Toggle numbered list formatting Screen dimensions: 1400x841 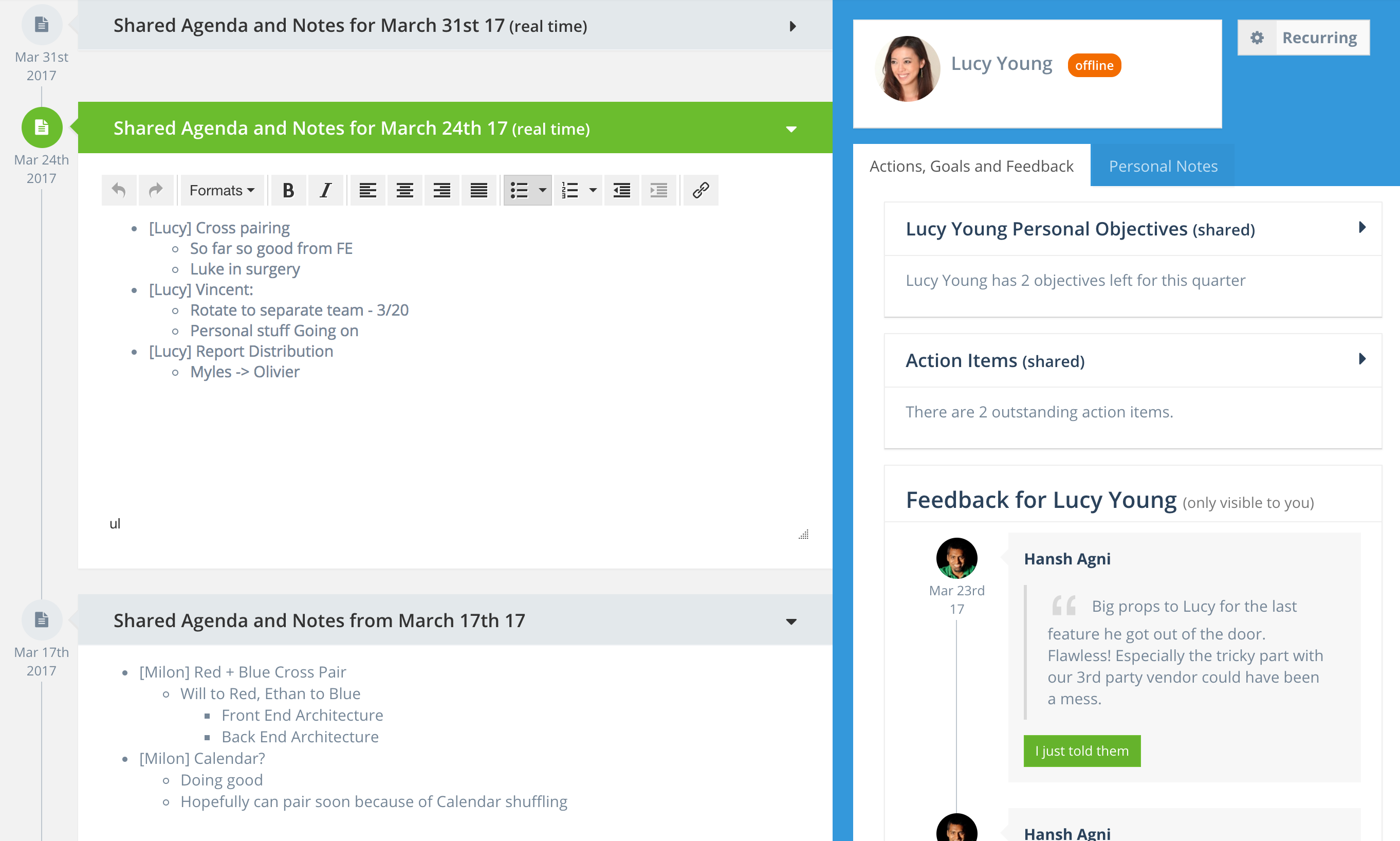(569, 190)
